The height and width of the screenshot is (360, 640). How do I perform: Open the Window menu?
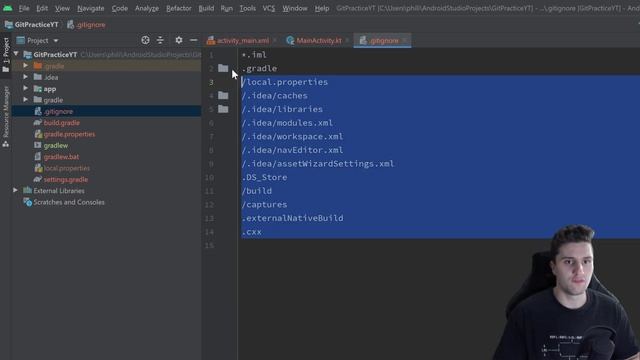pyautogui.click(x=295, y=8)
